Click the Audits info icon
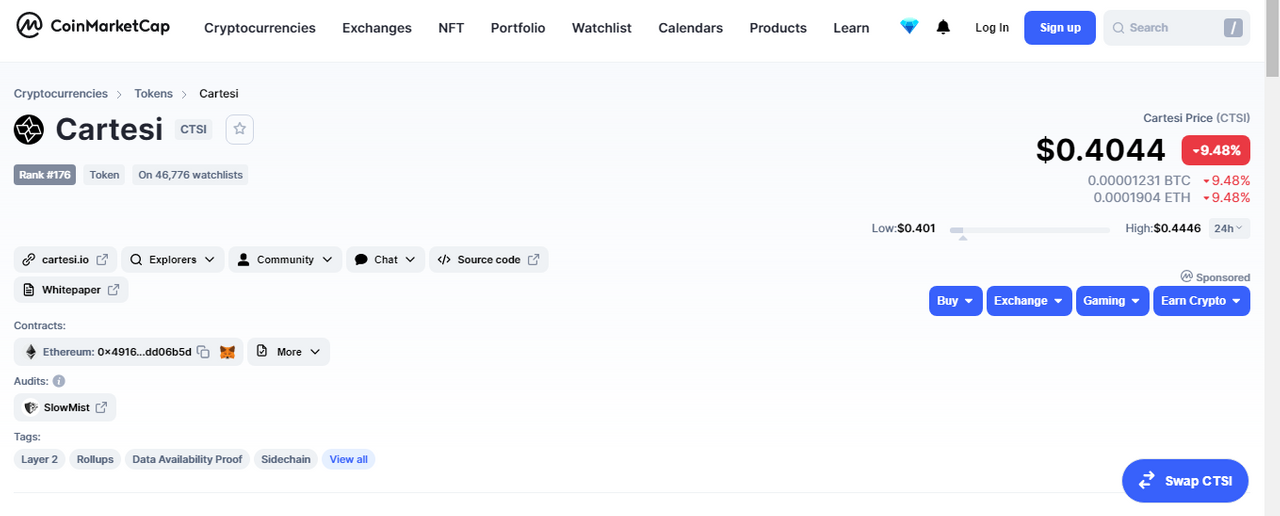This screenshot has height=516, width=1280. point(59,381)
